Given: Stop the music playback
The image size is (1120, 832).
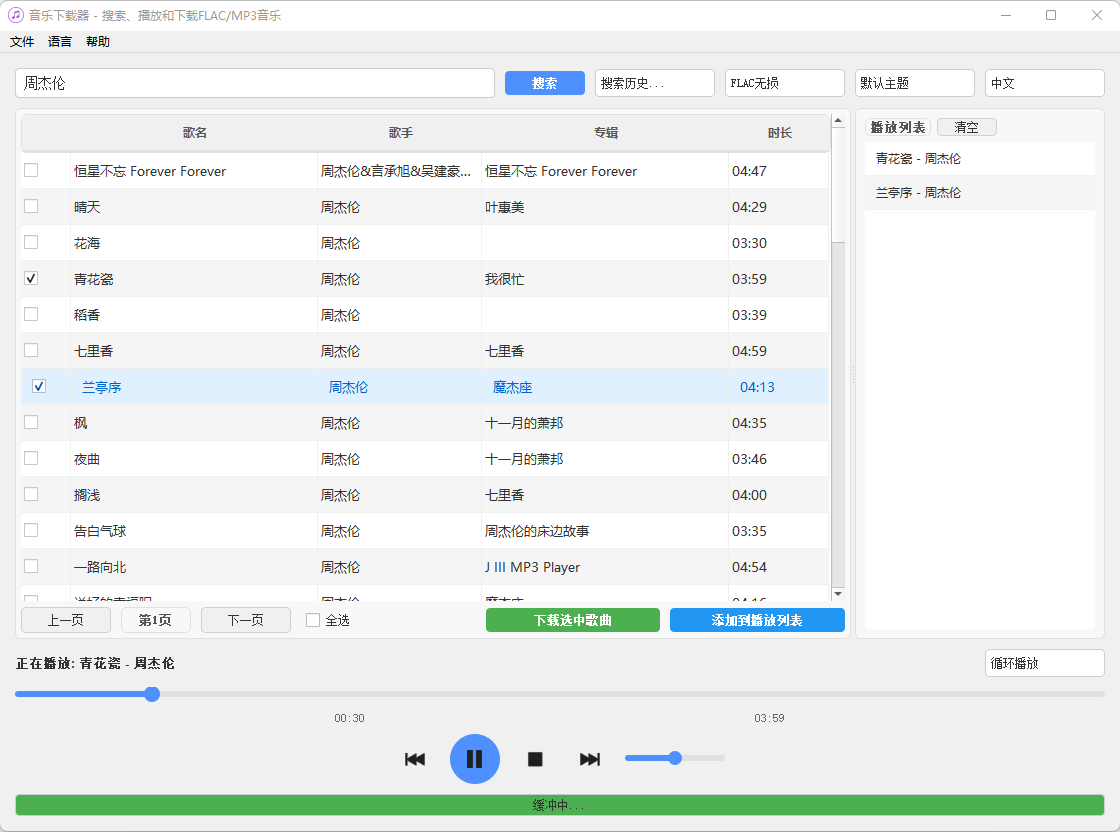Looking at the screenshot, I should [535, 760].
